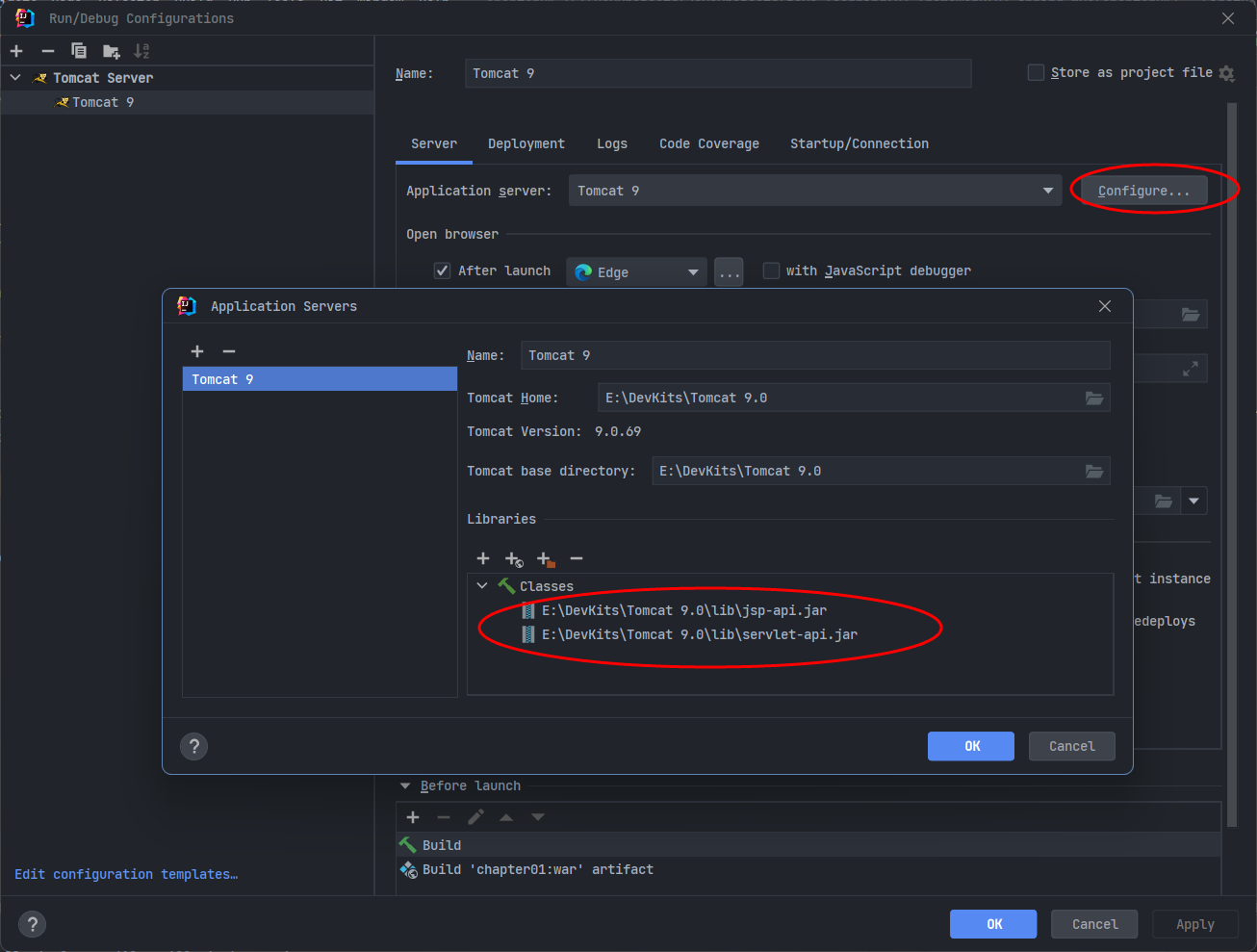Click the Edge browser icon
Viewport: 1257px width, 952px height.
[583, 272]
